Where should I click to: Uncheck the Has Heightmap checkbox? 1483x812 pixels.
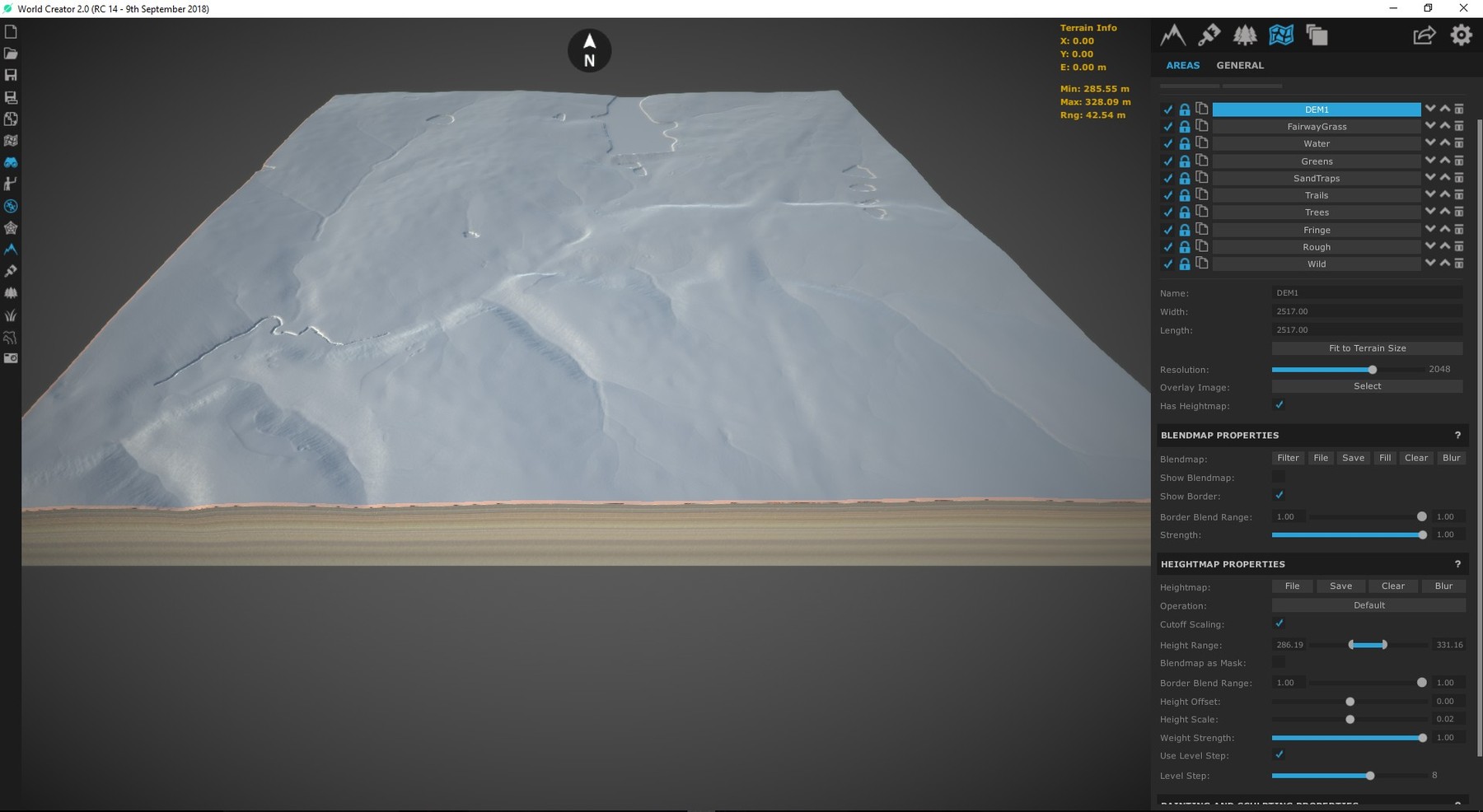coord(1279,405)
